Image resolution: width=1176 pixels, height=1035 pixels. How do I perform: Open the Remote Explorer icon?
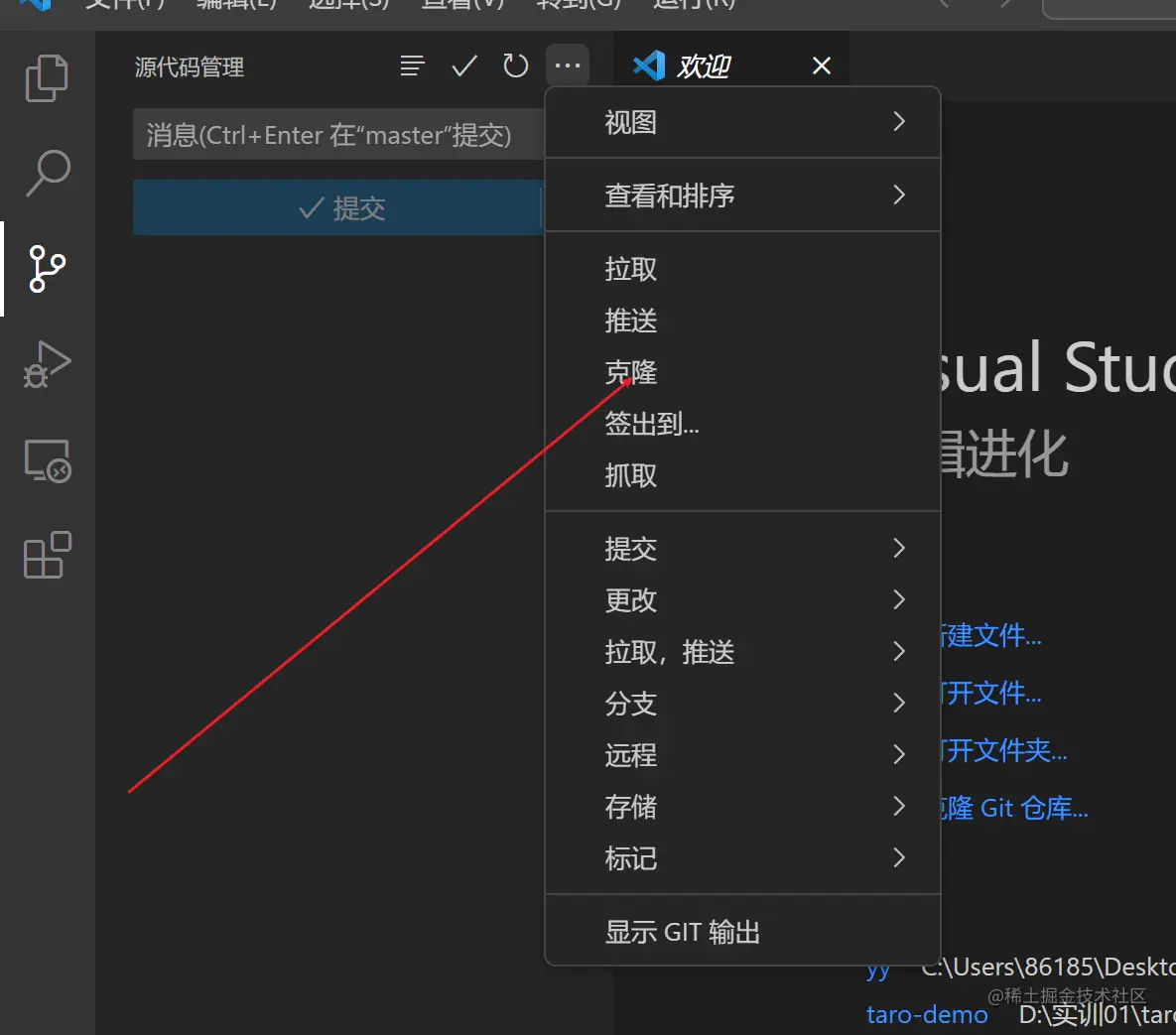pyautogui.click(x=46, y=460)
